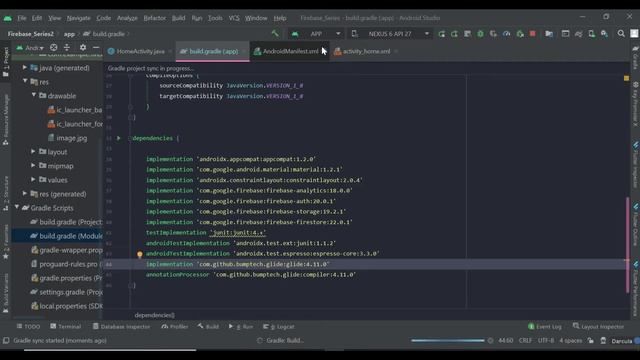640x360 pixels.
Task: Expand the java (generated) folder
Action: (x=25, y=67)
